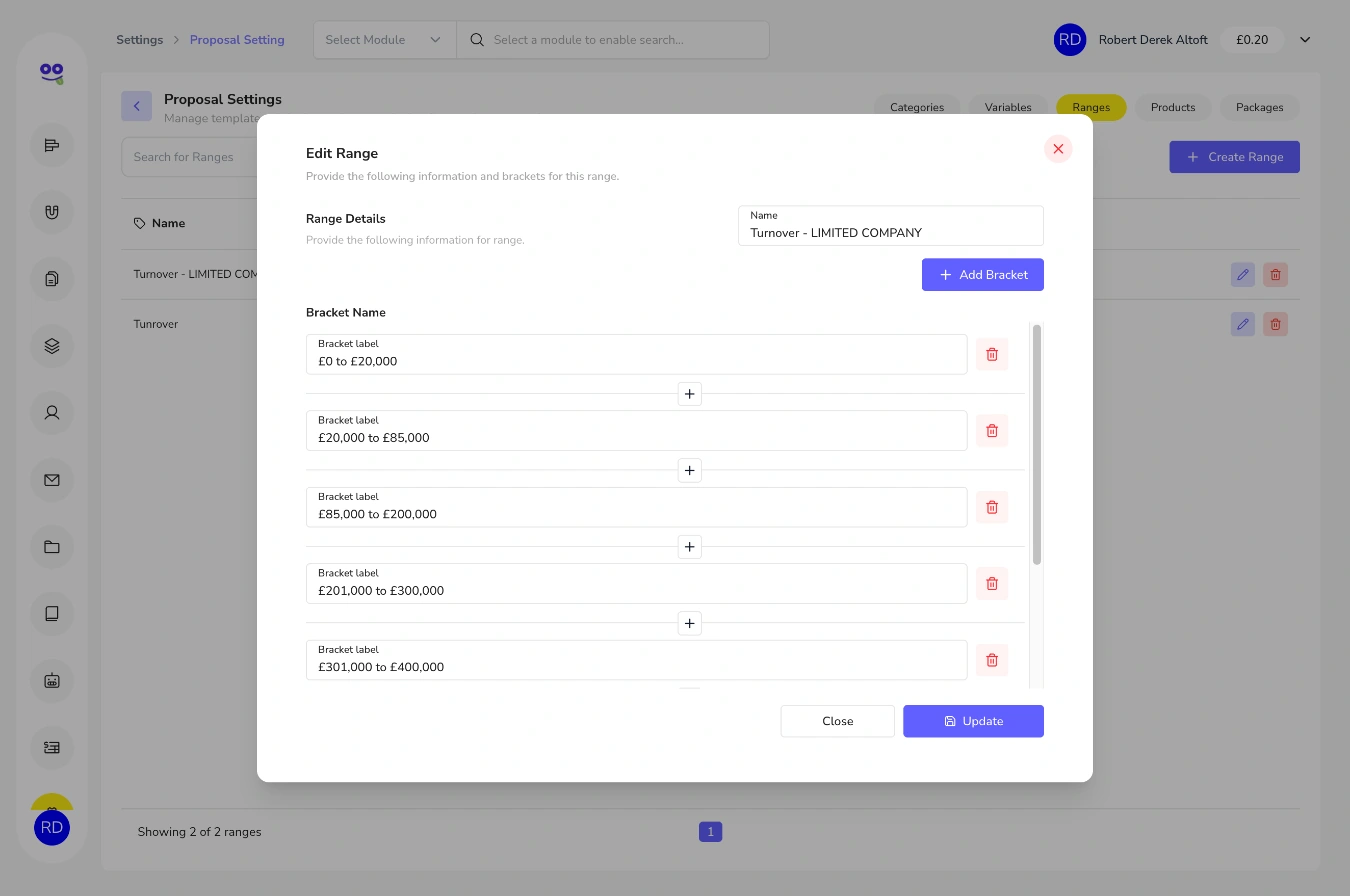1350x896 pixels.
Task: Open the folder icon in the sidebar
Action: (x=52, y=547)
